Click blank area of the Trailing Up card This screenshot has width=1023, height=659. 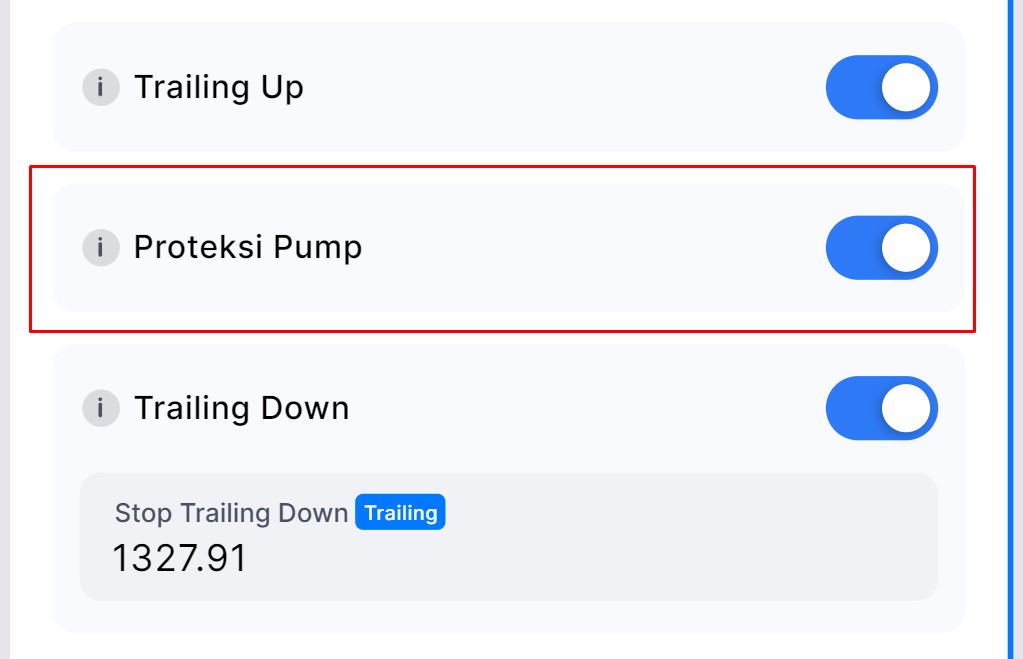coord(560,87)
